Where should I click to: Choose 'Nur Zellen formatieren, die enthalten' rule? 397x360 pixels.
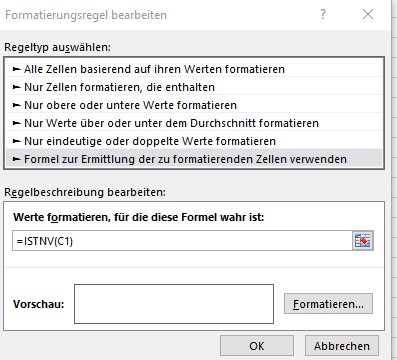[x=194, y=87]
